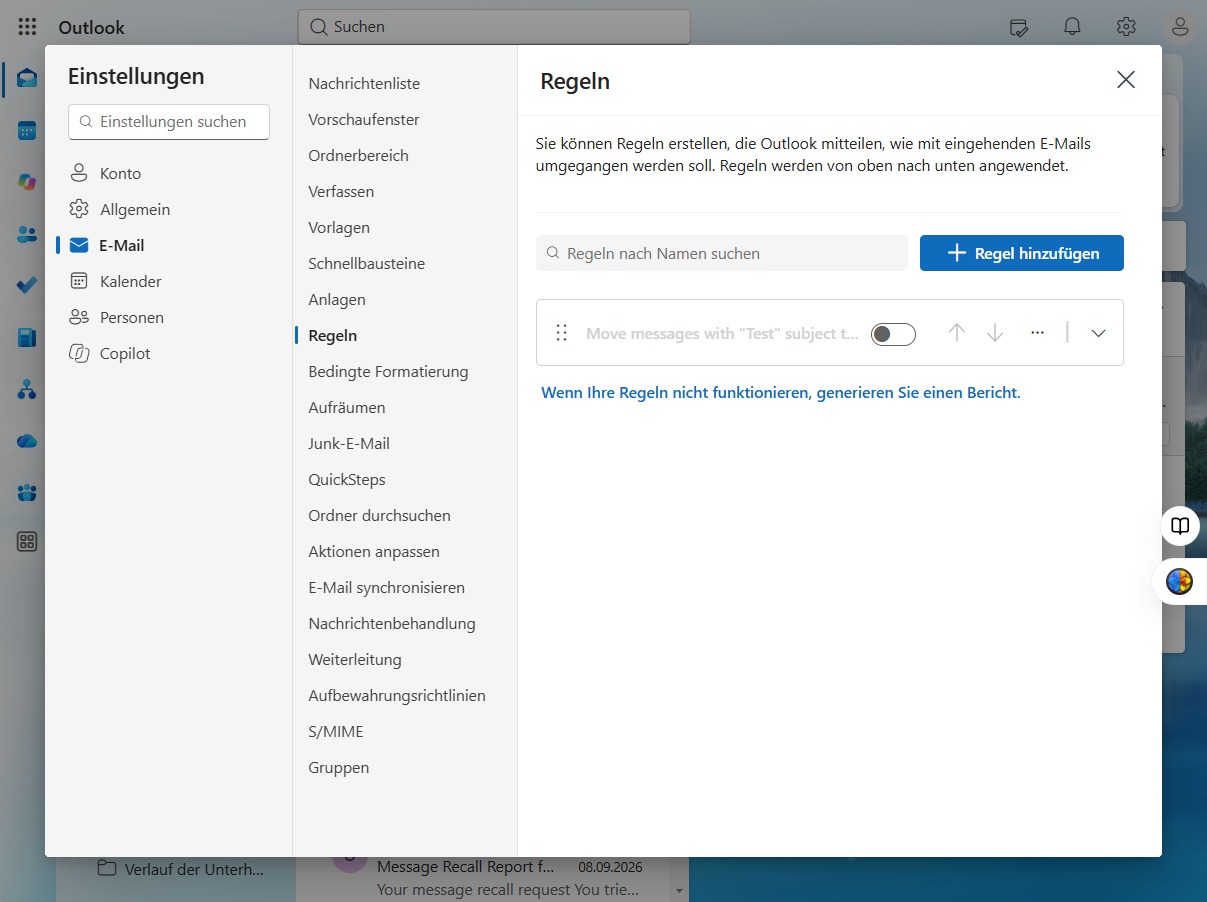Move the "Test" subject rule up
Screen dimensions: 1207x902
point(957,333)
